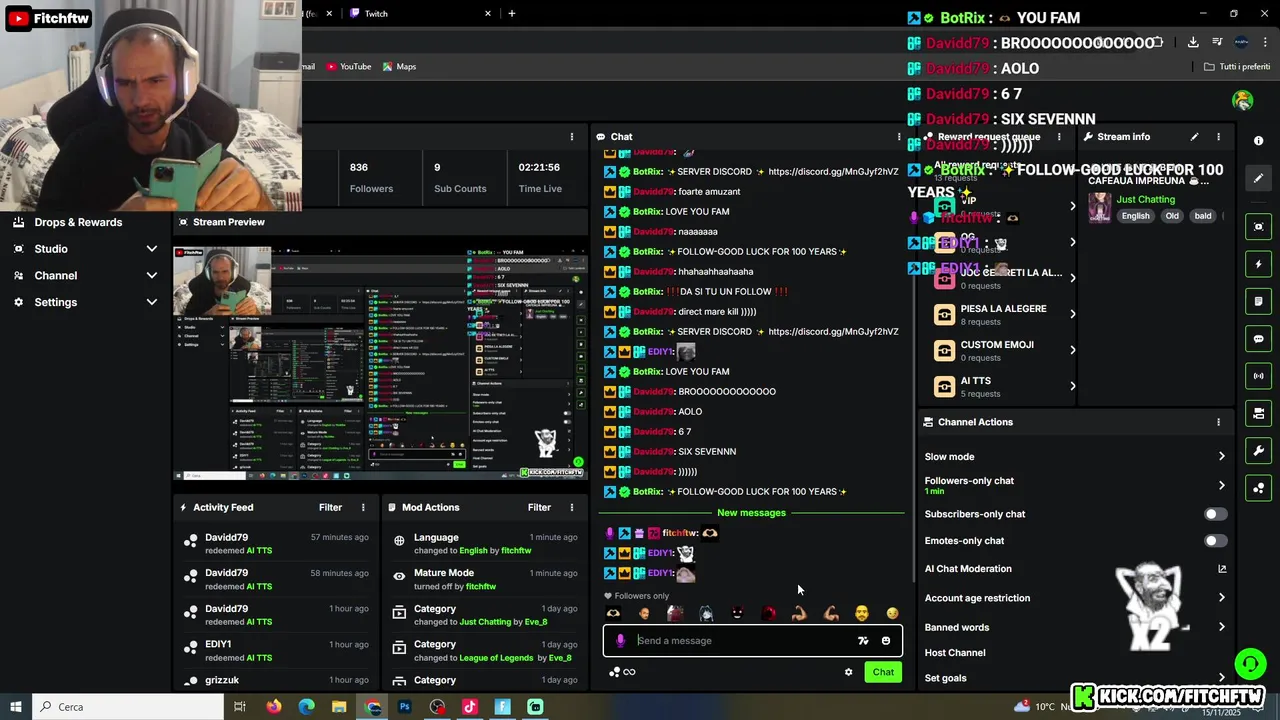Open chat settings gear icon

pos(849,672)
